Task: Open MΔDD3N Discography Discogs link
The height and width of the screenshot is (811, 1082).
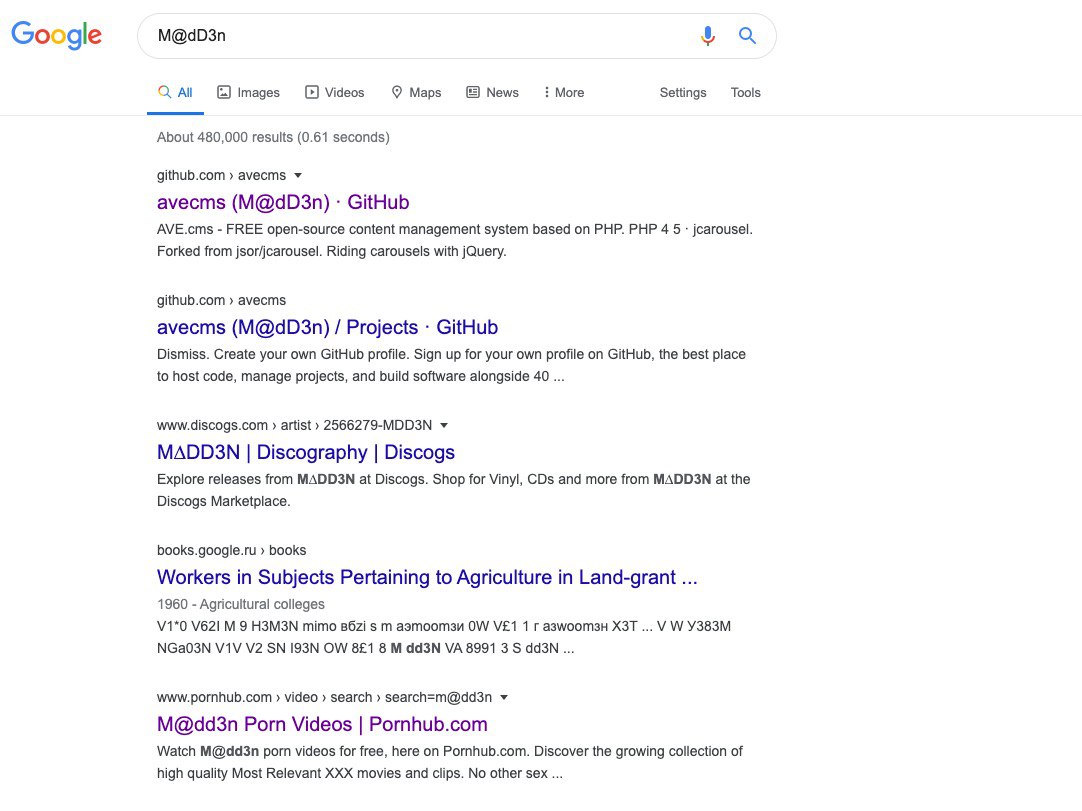Action: pos(306,452)
